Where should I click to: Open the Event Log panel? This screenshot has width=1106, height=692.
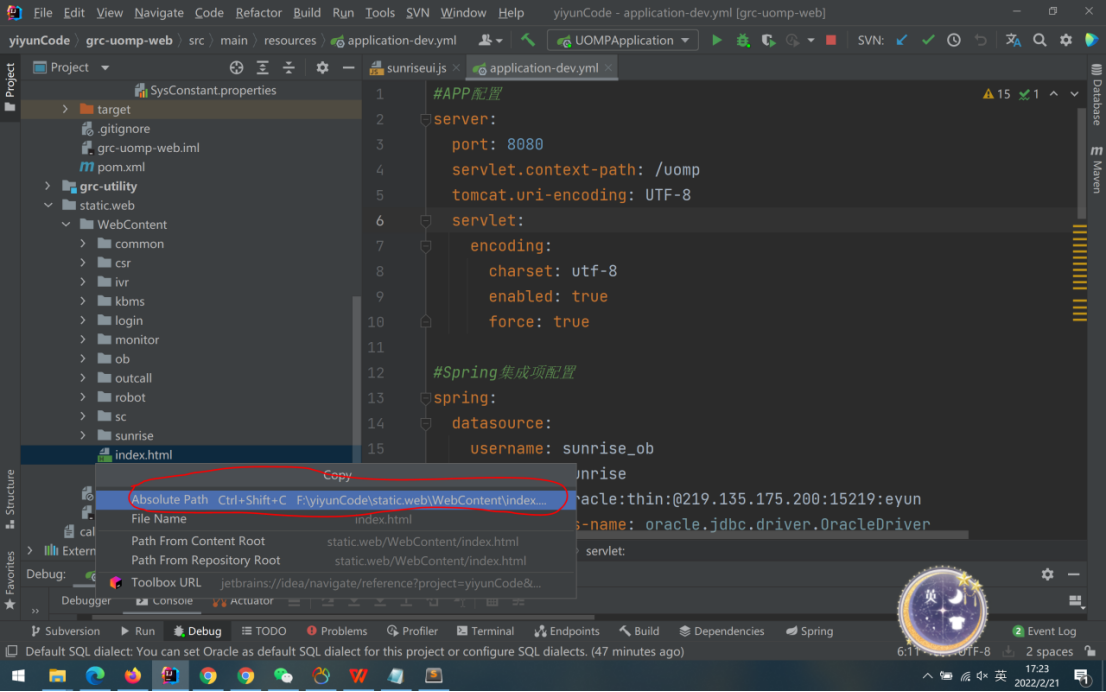[x=1044, y=631]
